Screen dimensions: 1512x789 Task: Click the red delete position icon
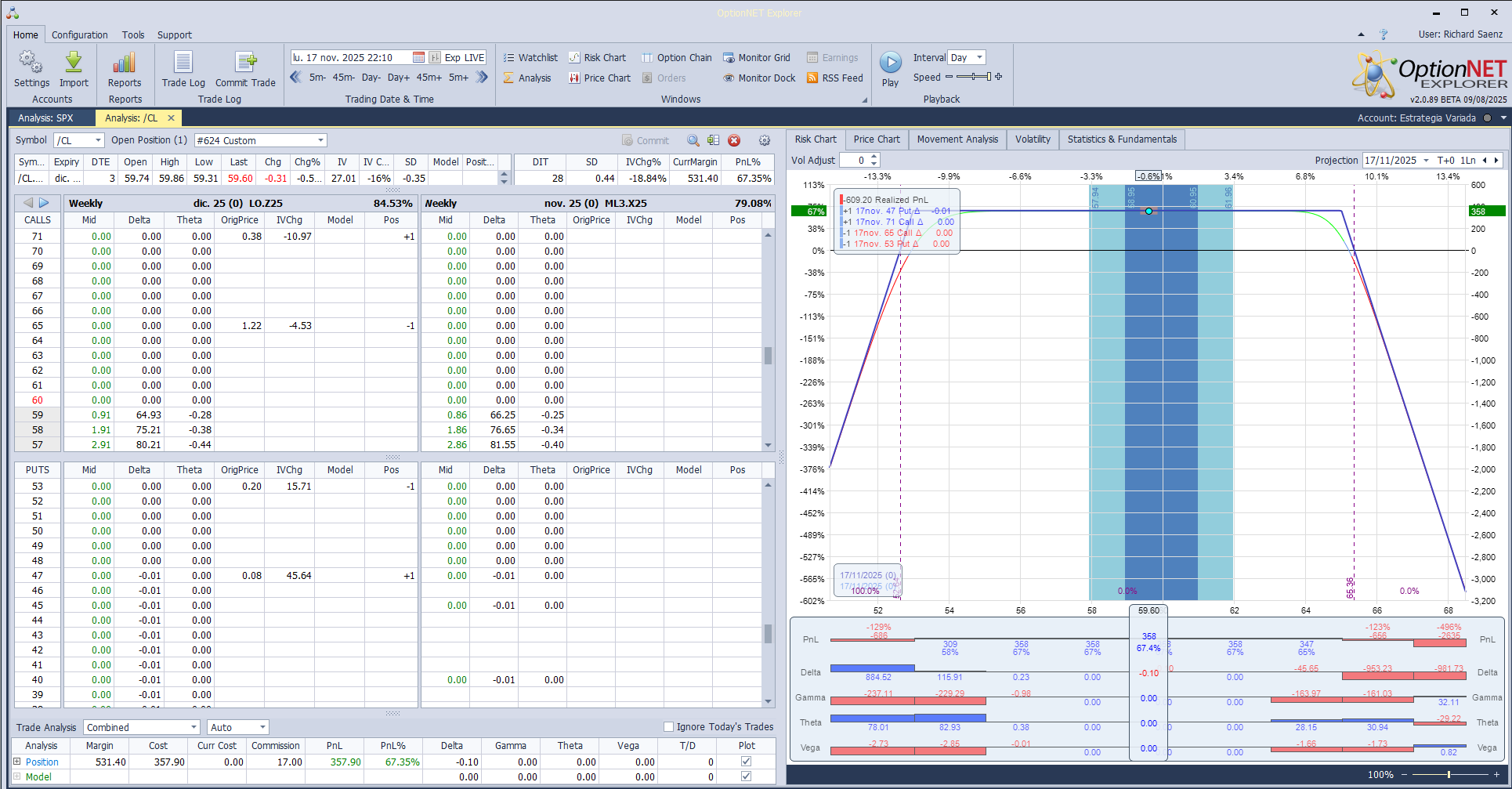pyautogui.click(x=734, y=140)
